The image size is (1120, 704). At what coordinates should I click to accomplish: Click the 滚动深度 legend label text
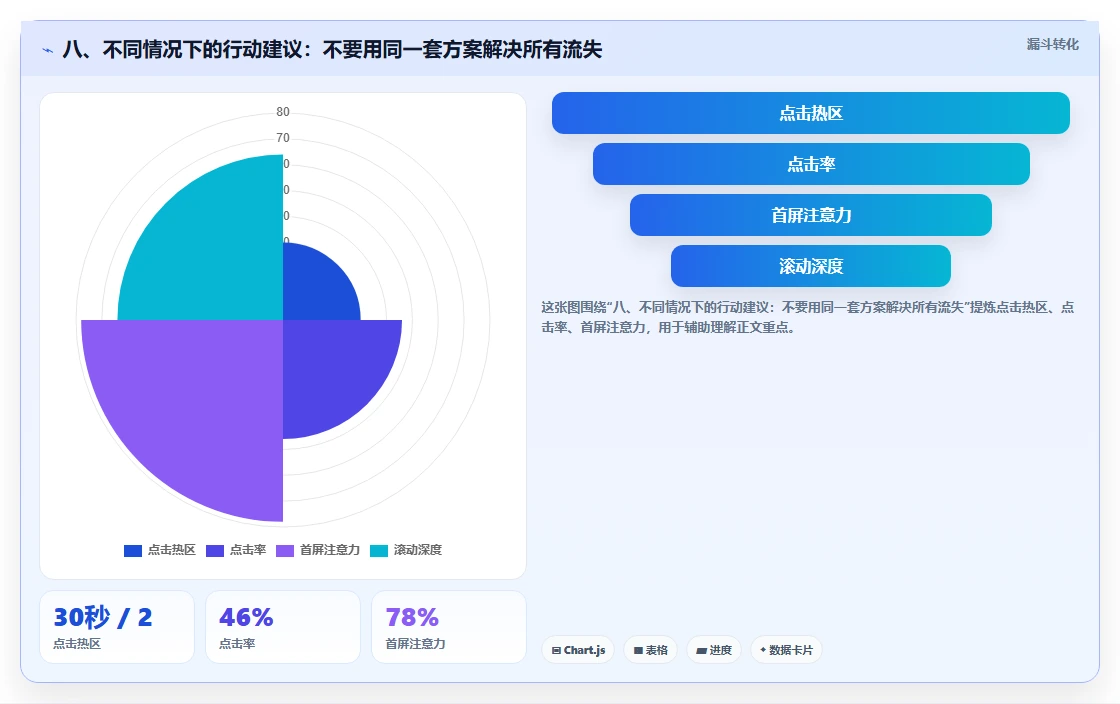pos(418,550)
